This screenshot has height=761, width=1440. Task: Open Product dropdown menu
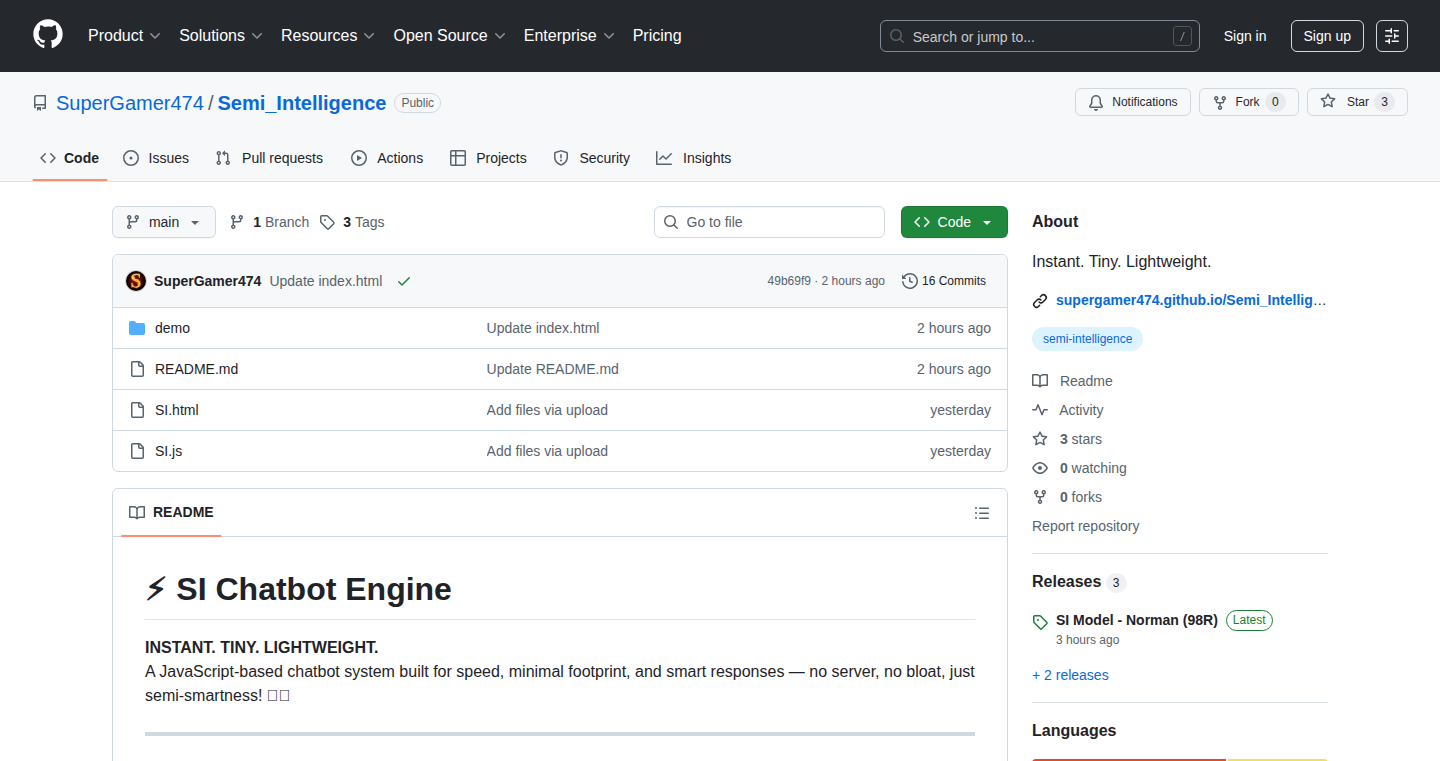click(124, 35)
